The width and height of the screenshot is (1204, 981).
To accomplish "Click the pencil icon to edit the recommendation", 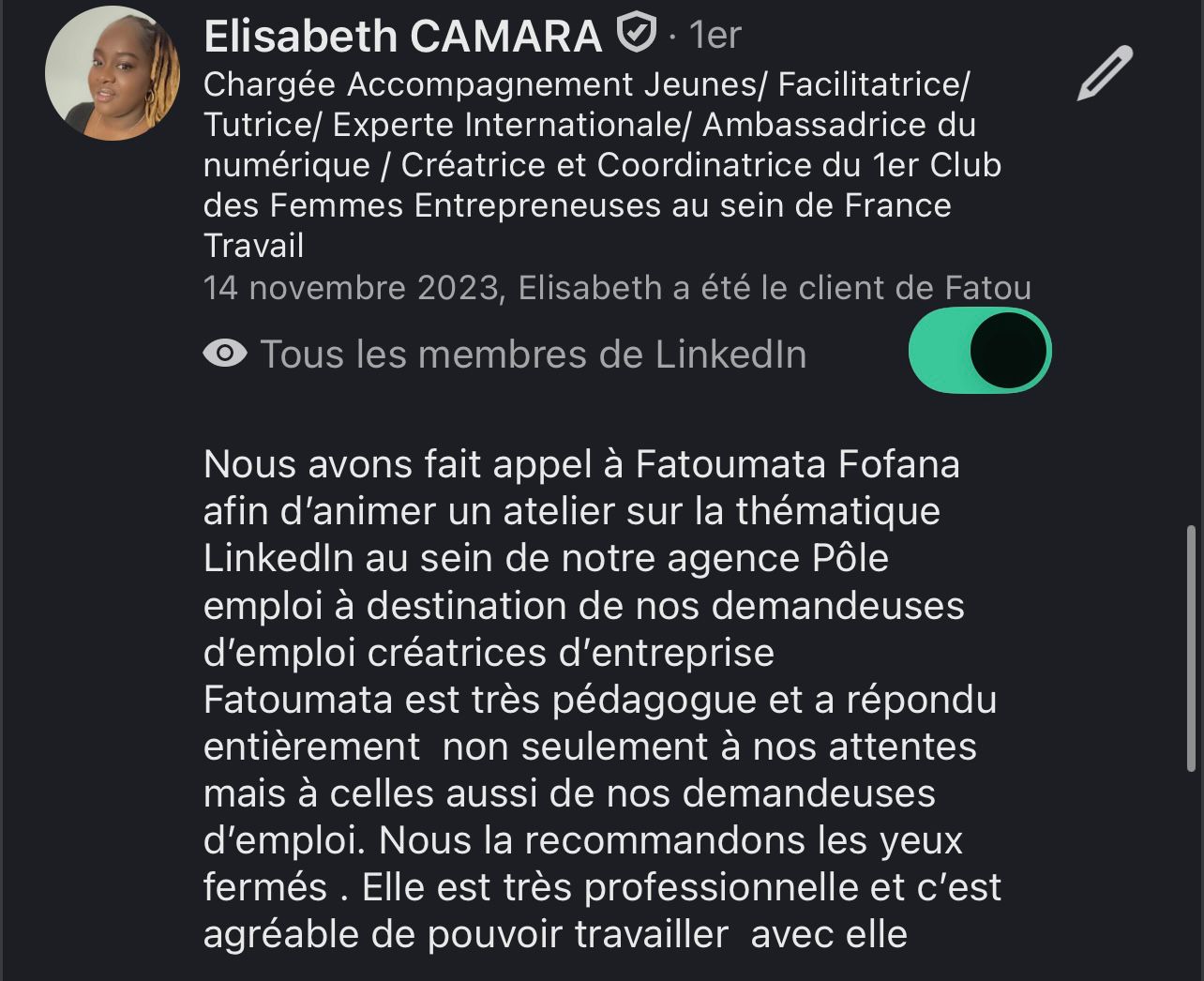I will (1104, 73).
